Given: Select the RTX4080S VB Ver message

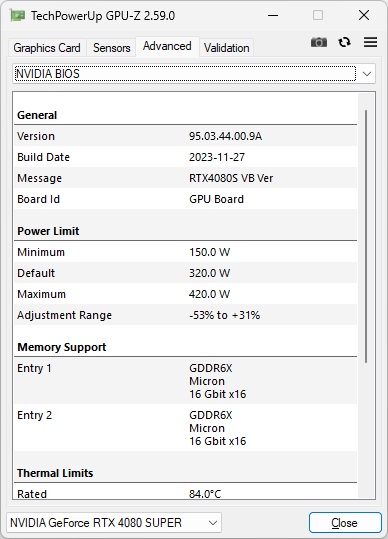Looking at the screenshot, I should (x=231, y=178).
